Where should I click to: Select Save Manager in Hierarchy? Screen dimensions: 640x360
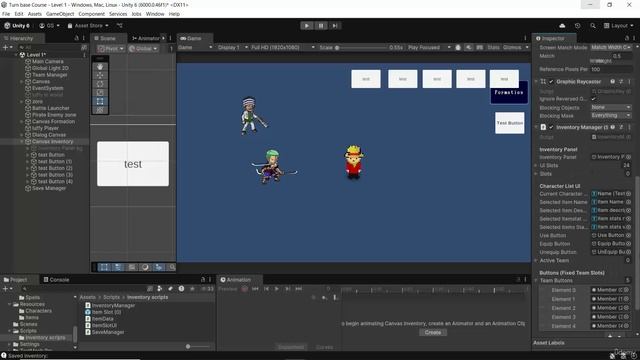click(x=49, y=188)
